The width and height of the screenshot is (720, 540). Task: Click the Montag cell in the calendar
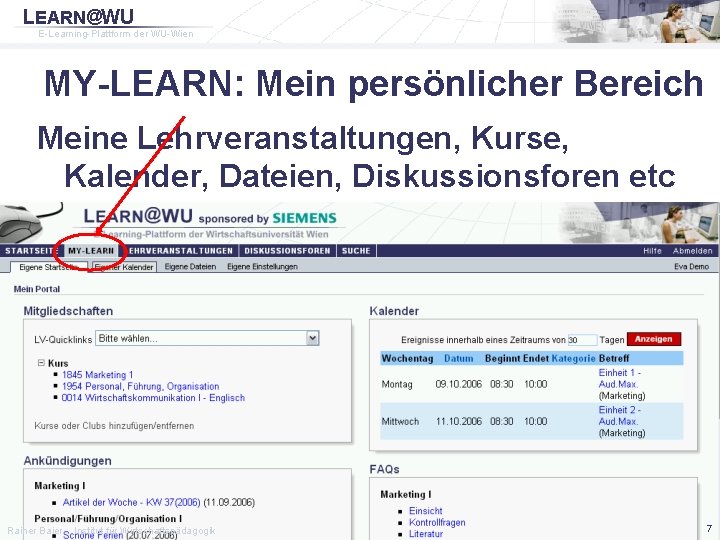(x=397, y=384)
